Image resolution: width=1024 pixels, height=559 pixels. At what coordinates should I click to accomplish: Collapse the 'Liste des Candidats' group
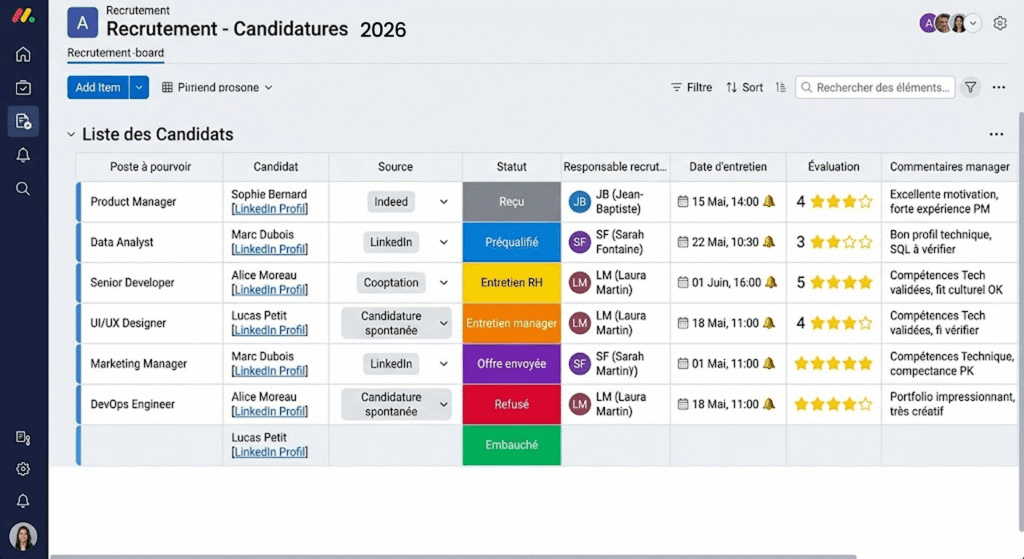point(71,135)
